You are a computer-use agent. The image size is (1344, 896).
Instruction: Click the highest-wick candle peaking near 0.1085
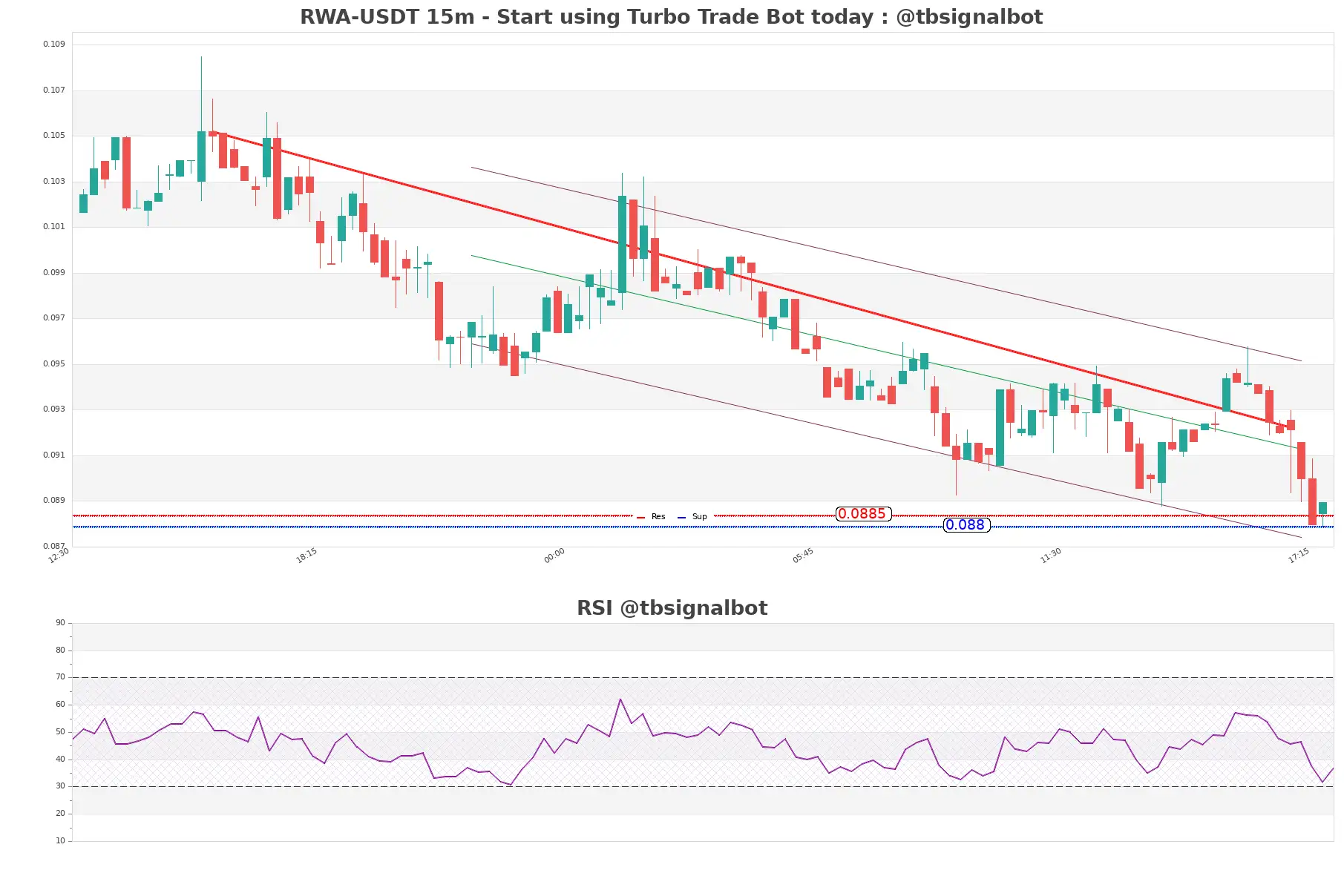(201, 157)
